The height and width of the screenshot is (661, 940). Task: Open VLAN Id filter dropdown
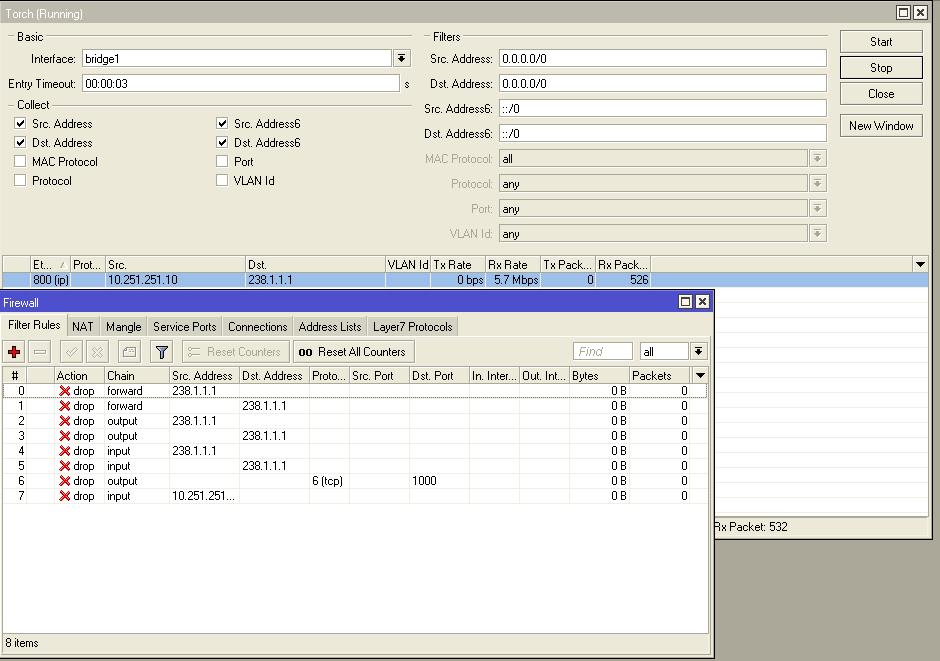coord(818,234)
